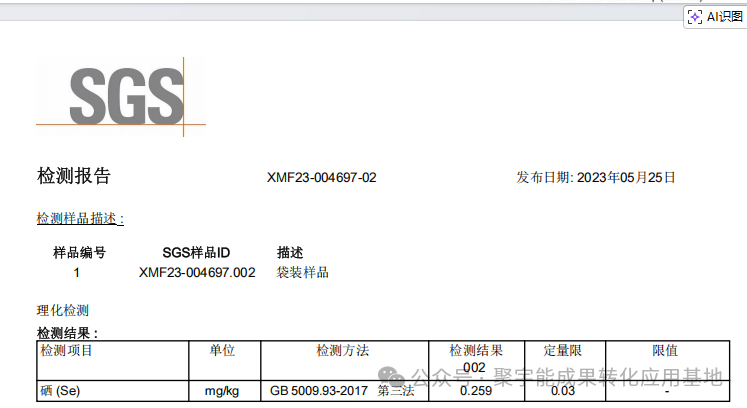Click the 定量限 table header
Screen dimensions: 747x408
565,361
